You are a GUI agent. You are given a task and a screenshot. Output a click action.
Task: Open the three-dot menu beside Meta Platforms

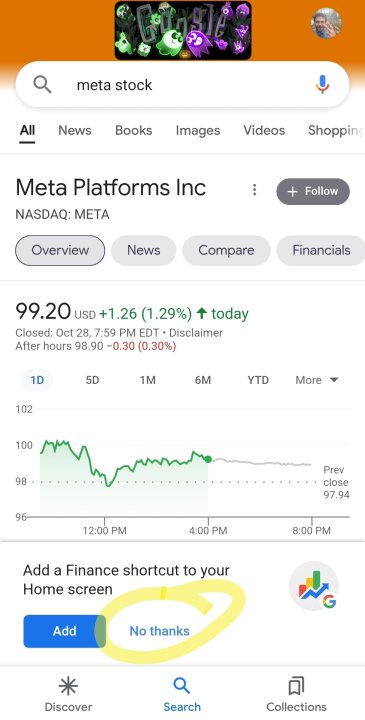pyautogui.click(x=254, y=190)
